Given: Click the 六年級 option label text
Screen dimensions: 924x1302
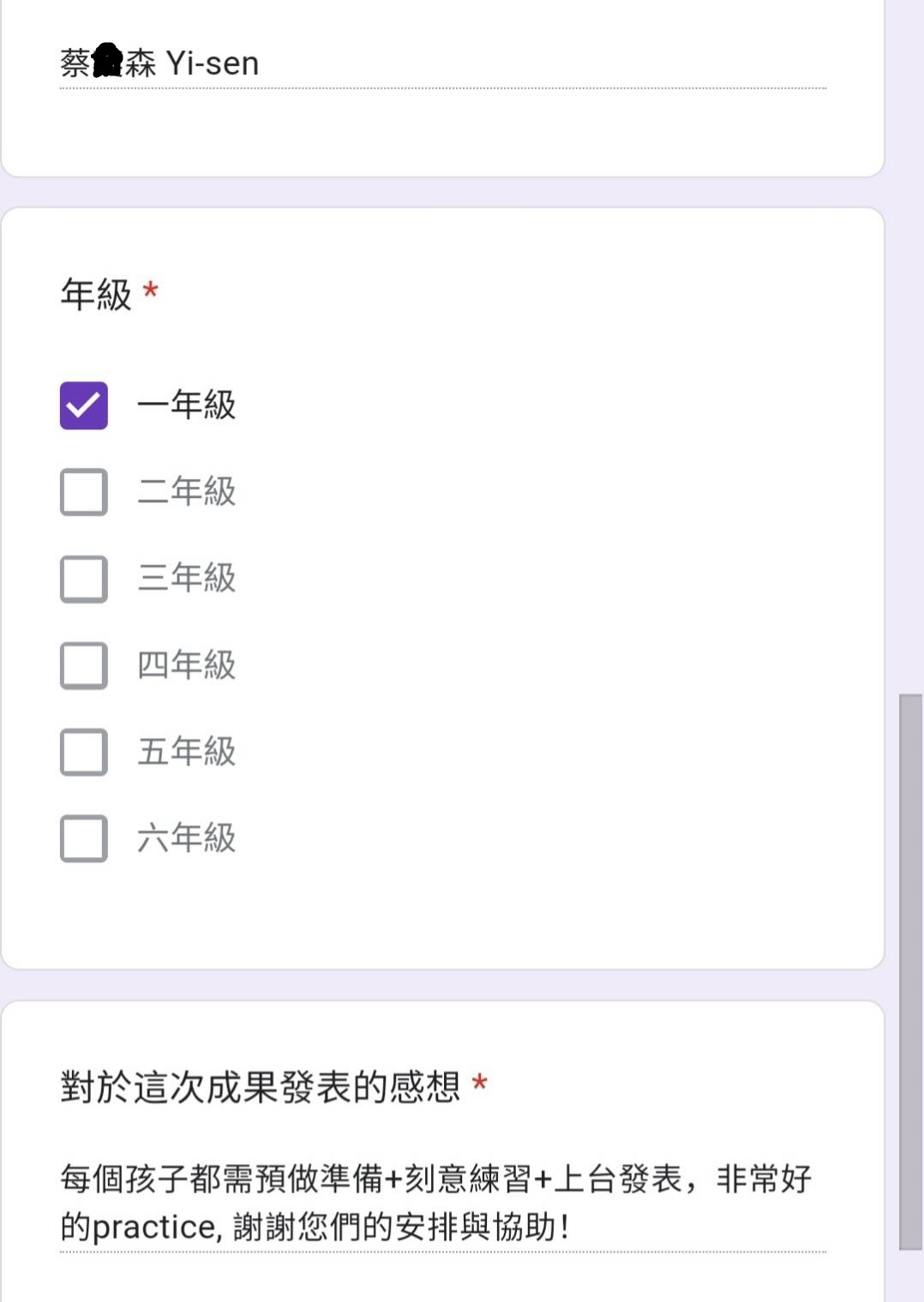Looking at the screenshot, I should pyautogui.click(x=186, y=838).
